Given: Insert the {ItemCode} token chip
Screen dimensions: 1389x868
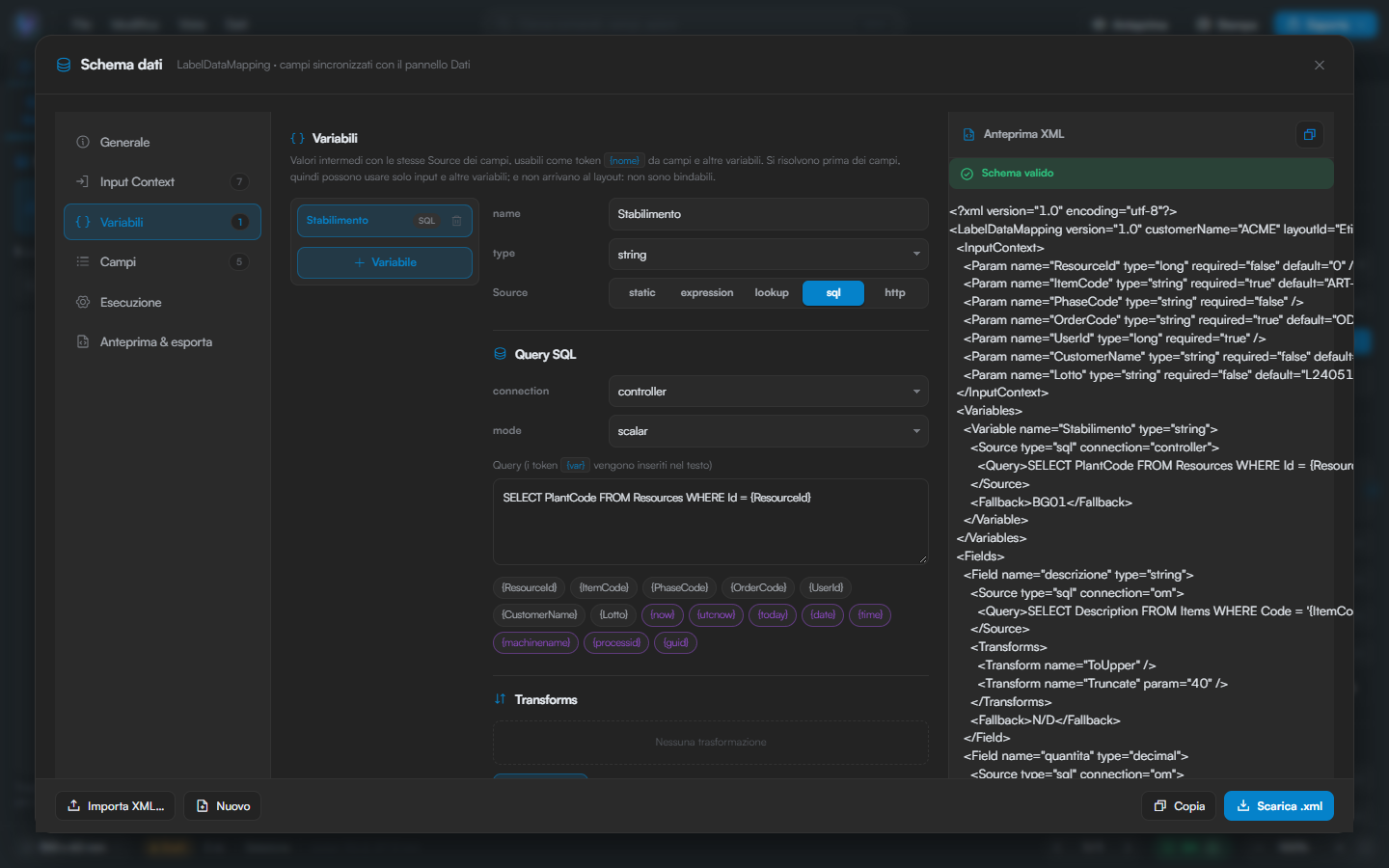Looking at the screenshot, I should tap(603, 587).
